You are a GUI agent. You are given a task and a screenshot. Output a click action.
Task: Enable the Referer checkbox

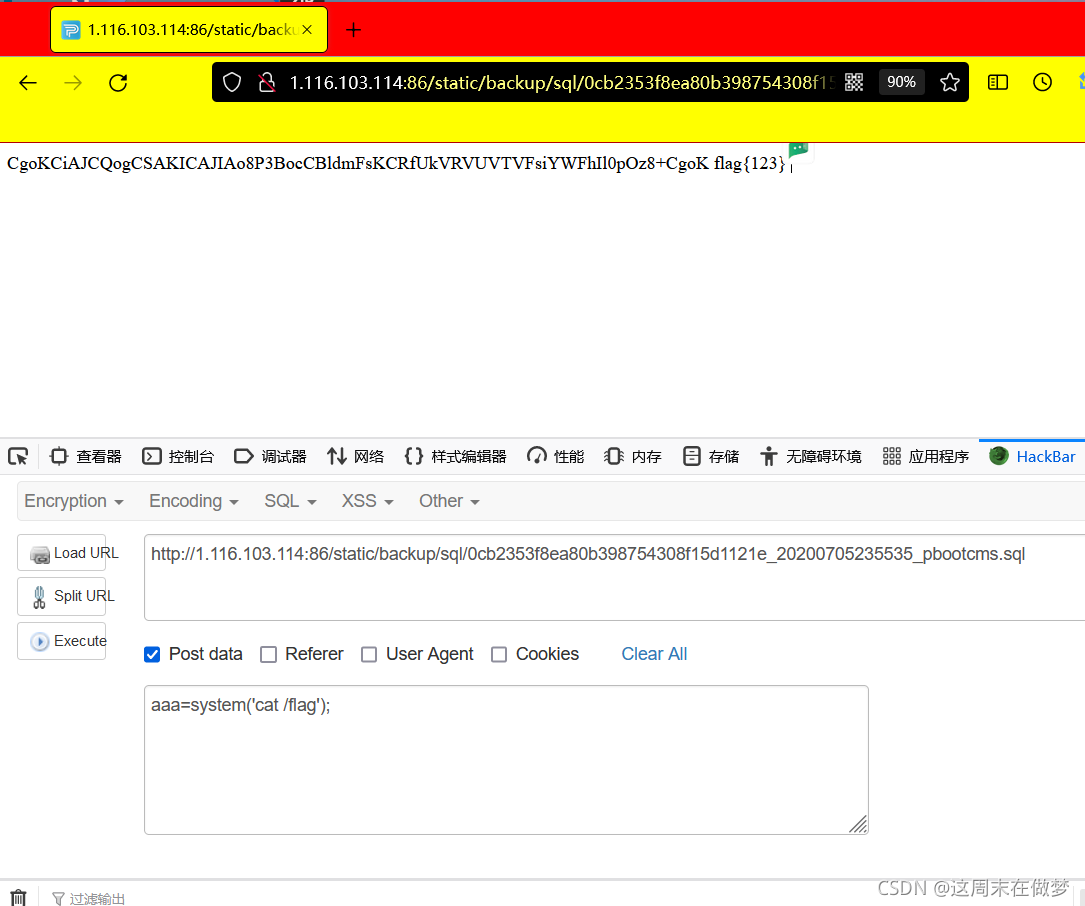click(x=268, y=654)
